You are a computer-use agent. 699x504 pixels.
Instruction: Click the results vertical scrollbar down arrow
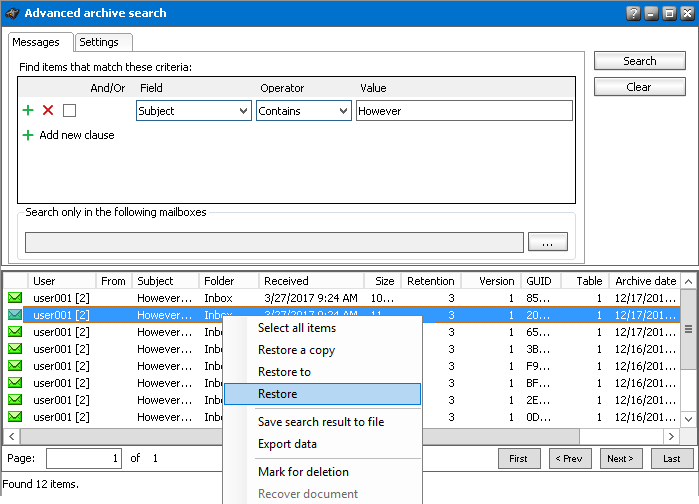[689, 418]
